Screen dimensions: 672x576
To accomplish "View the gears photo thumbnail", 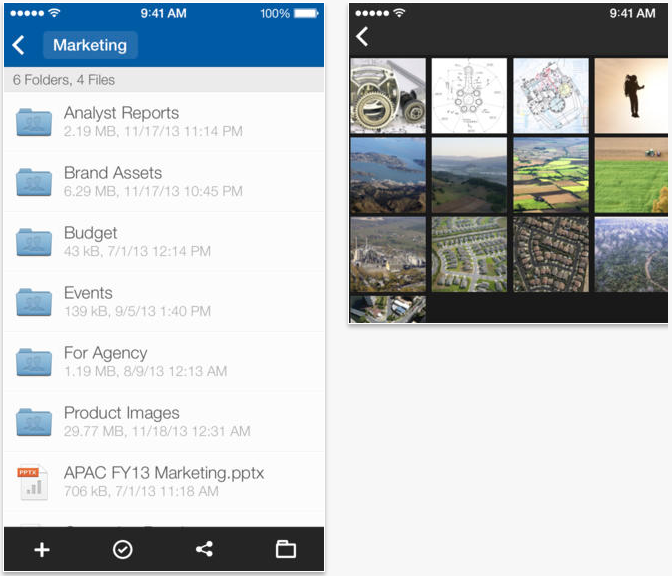I will point(388,95).
